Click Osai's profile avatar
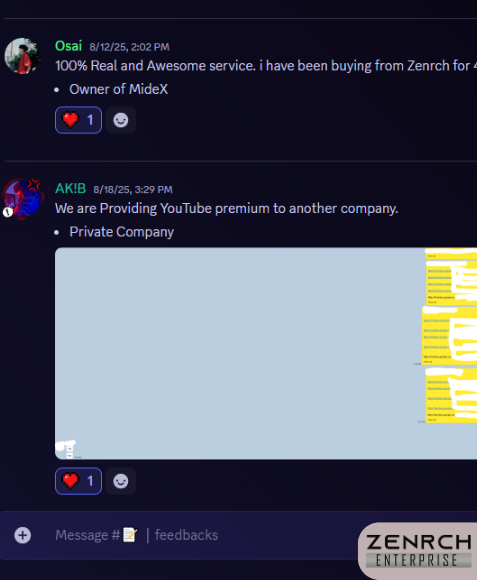The height and width of the screenshot is (580, 477). pyautogui.click(x=23, y=56)
